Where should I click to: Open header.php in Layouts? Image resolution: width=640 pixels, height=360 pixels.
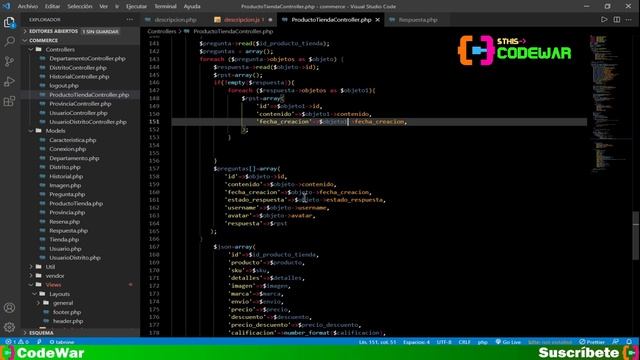pos(67,321)
